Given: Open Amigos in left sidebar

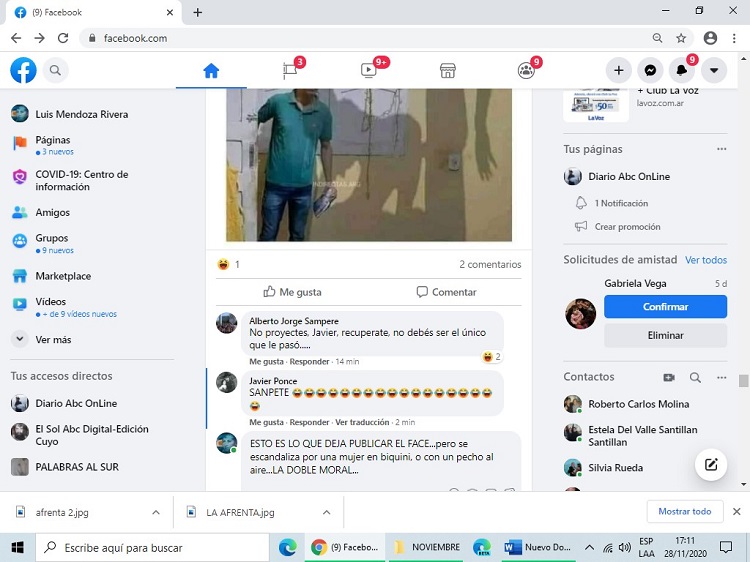Looking at the screenshot, I should [53, 212].
